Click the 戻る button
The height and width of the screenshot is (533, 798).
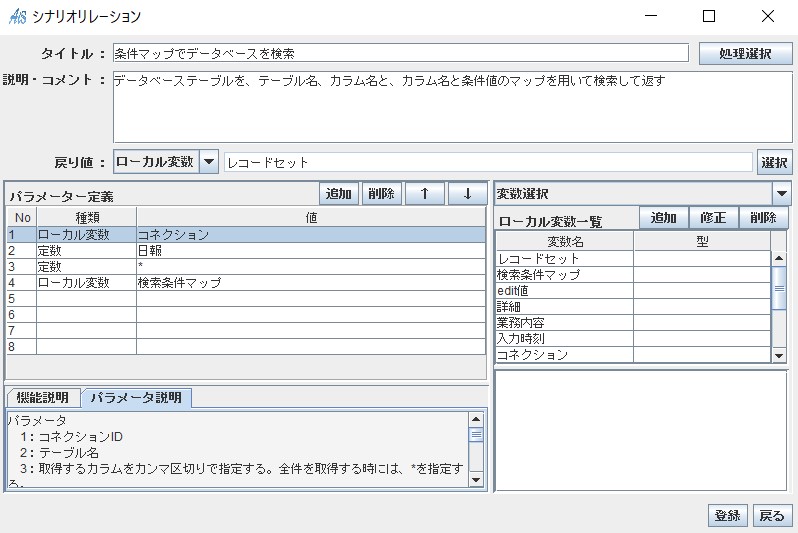(772, 515)
